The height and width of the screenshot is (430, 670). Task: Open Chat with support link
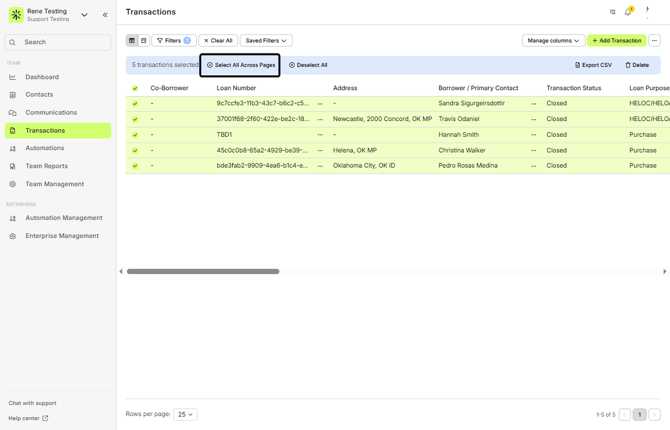(32, 403)
